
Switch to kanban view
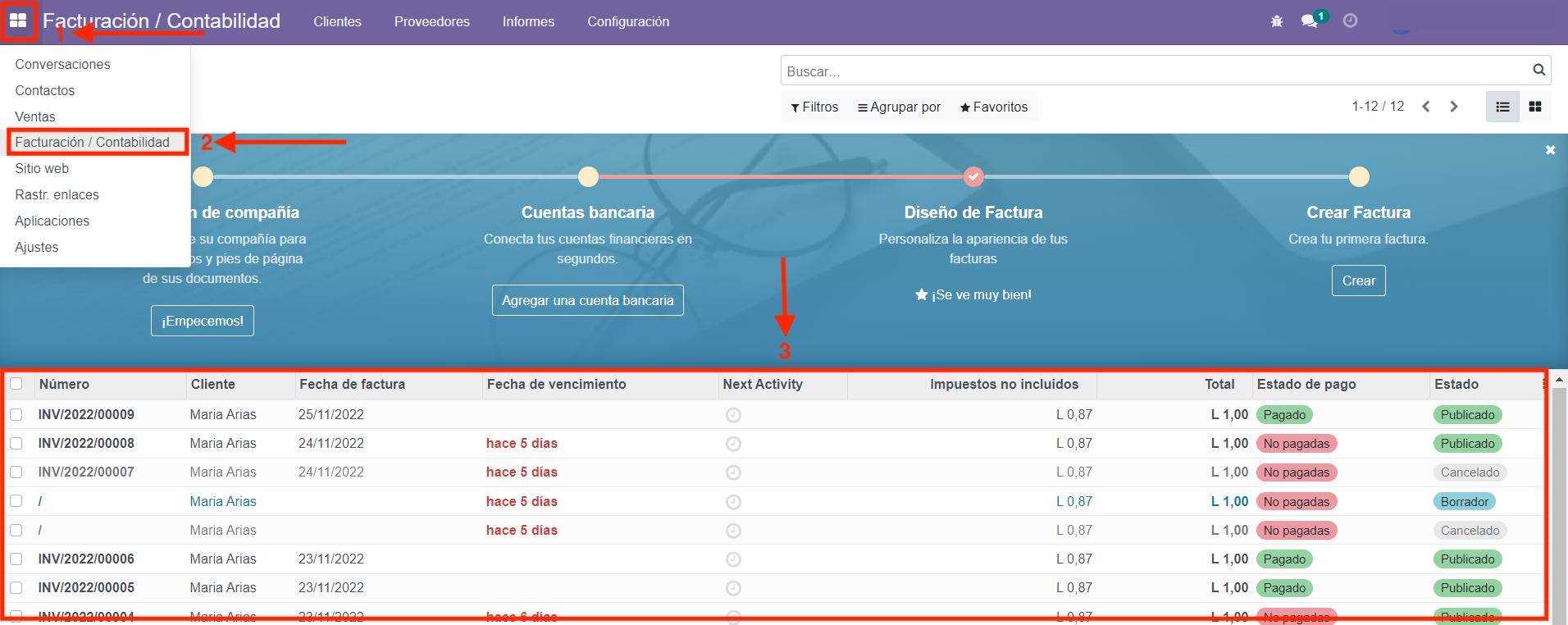click(x=1535, y=107)
